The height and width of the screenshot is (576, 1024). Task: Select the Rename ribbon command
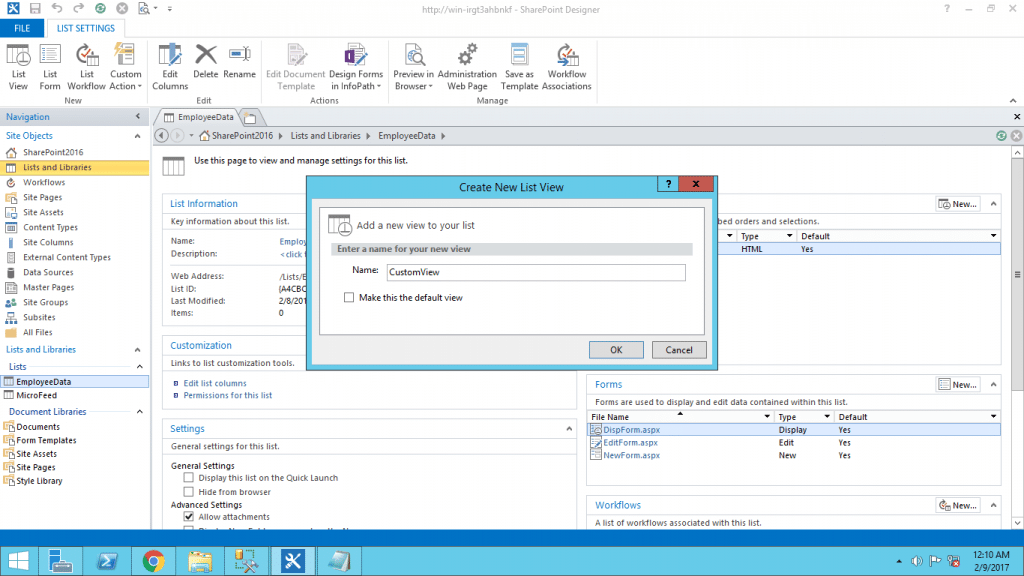[240, 61]
